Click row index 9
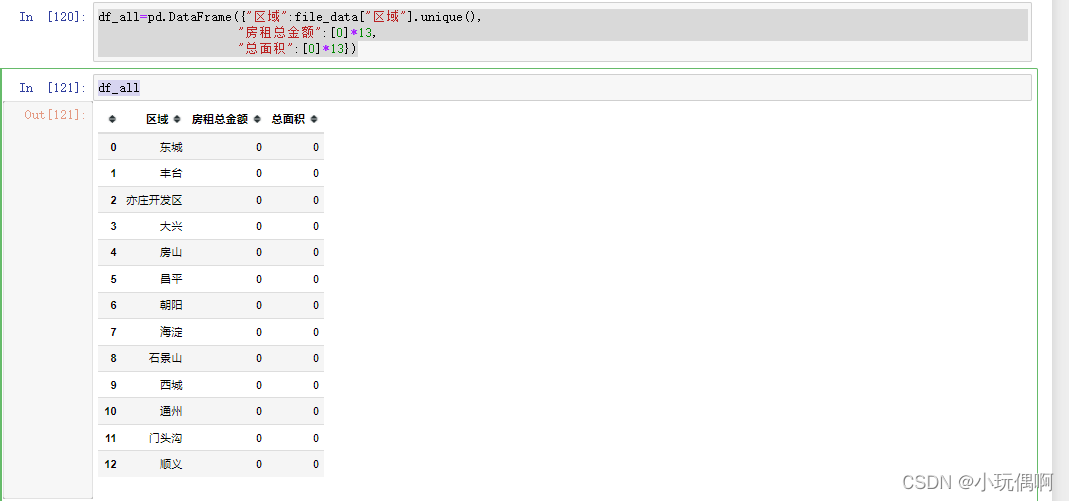1069x501 pixels. (x=113, y=385)
